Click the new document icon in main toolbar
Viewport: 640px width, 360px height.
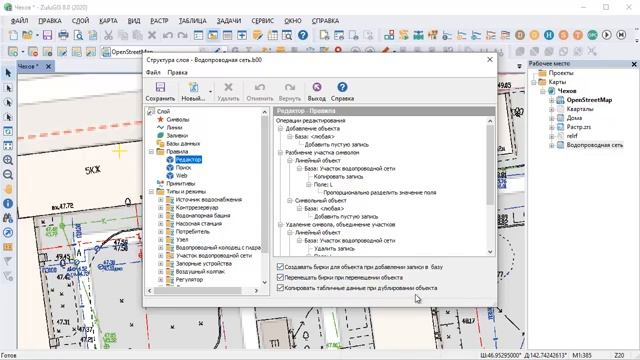[13, 36]
